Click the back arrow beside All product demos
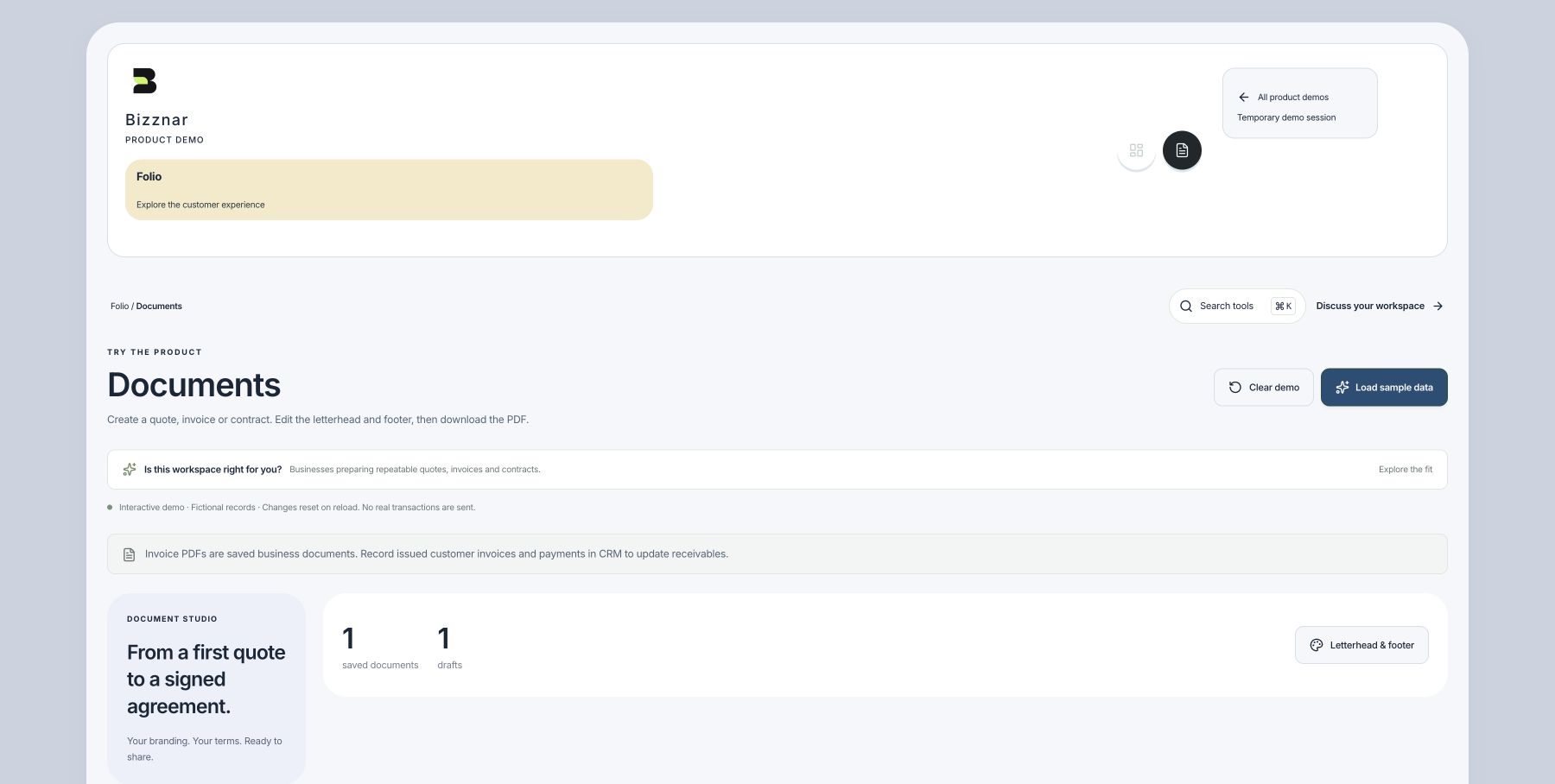 1244,98
